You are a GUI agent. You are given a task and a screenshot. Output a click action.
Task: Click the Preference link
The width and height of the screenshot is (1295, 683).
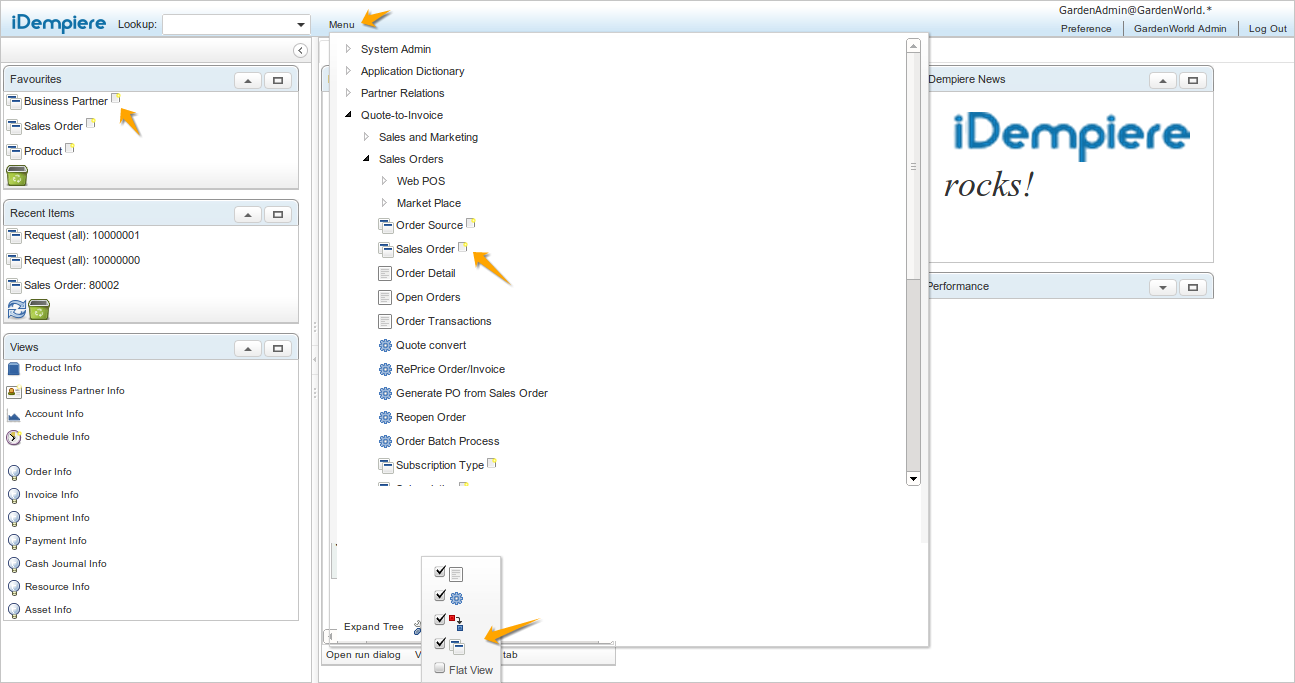1086,28
